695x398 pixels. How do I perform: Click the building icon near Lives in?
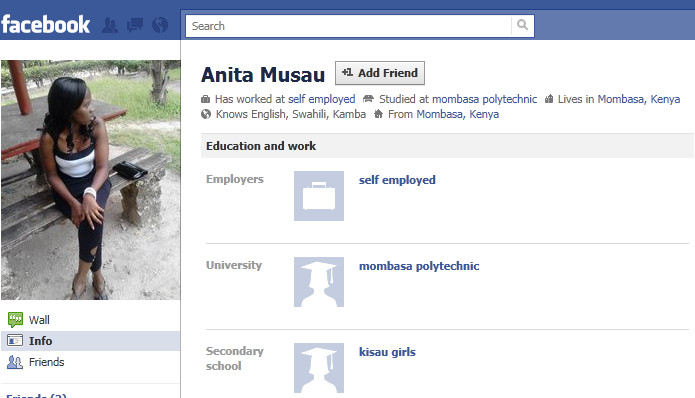[x=549, y=99]
